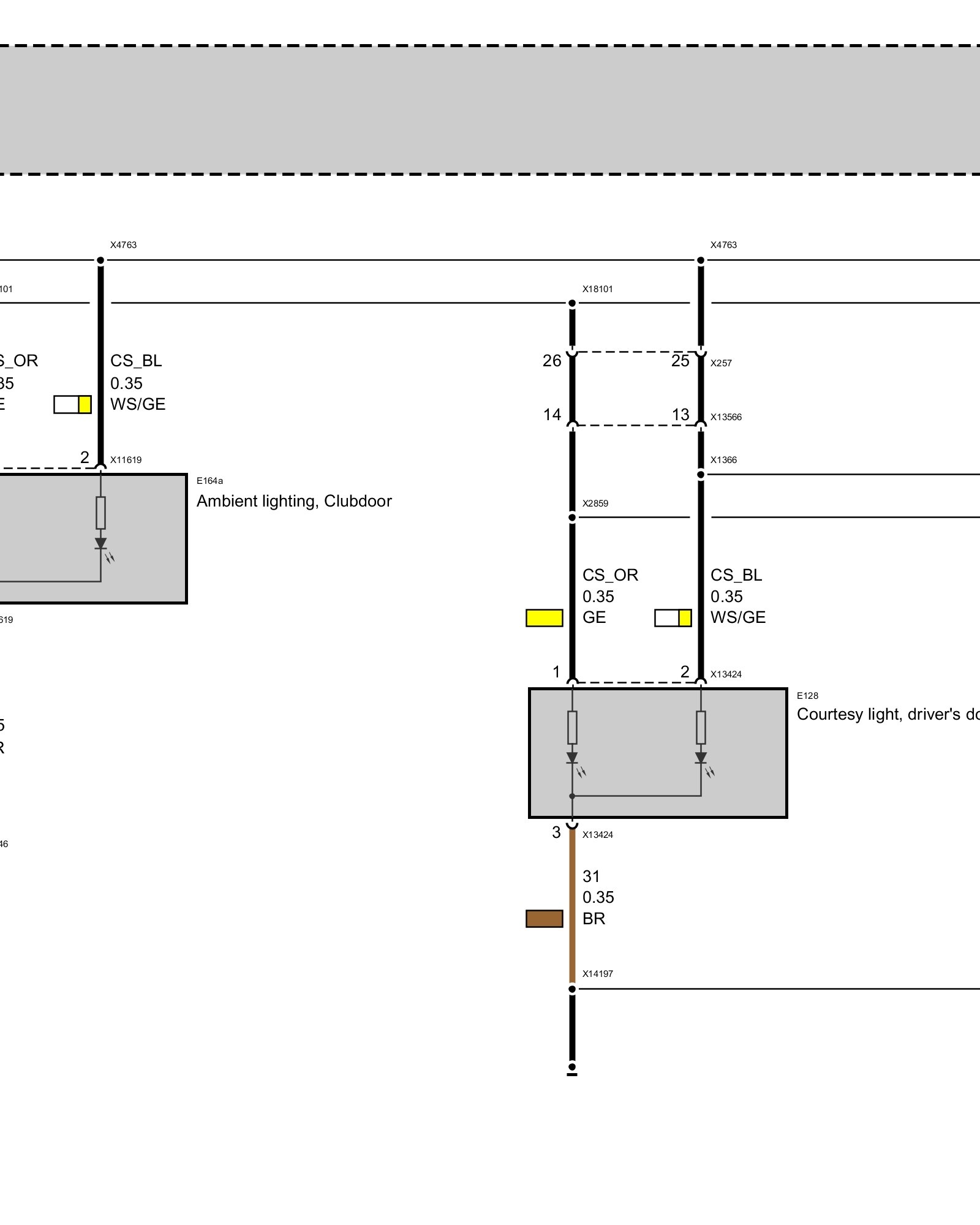The image size is (980, 1225).
Task: Select white/yellow swatch beside Courtesy light CS_BL wire
Action: 673,618
